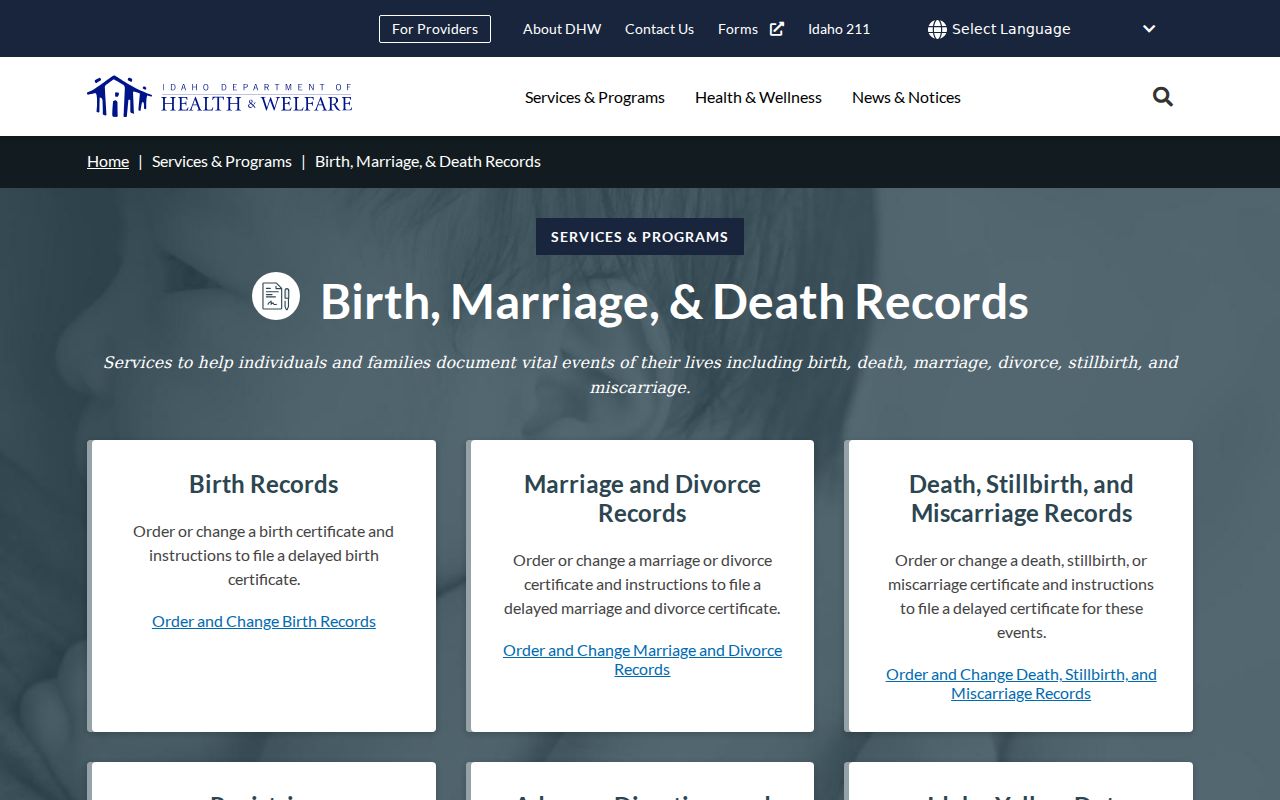
Task: Click the death, stillbirth certificate description
Action: coord(1021,596)
